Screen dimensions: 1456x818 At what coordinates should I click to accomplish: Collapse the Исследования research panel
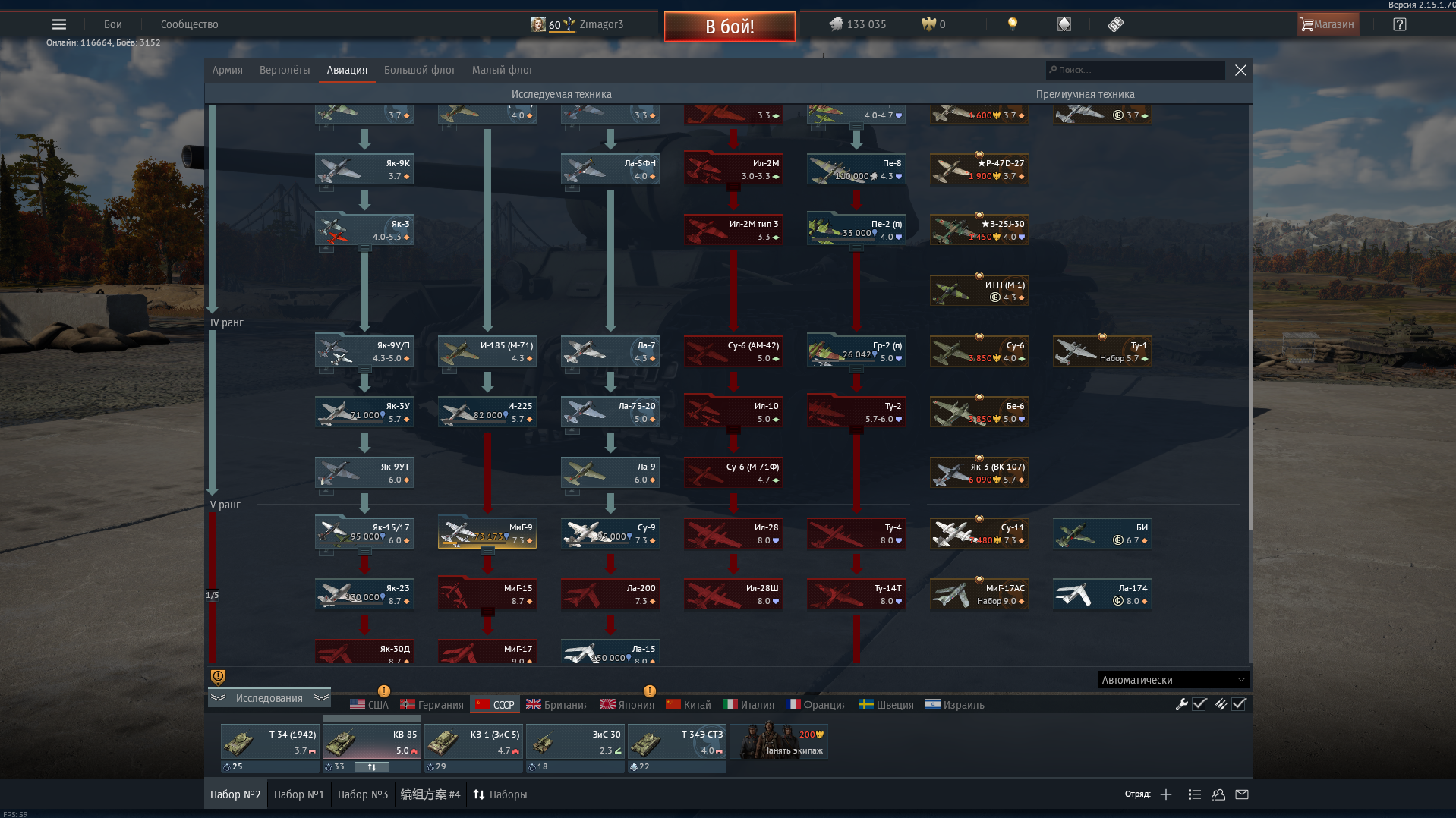pos(269,698)
